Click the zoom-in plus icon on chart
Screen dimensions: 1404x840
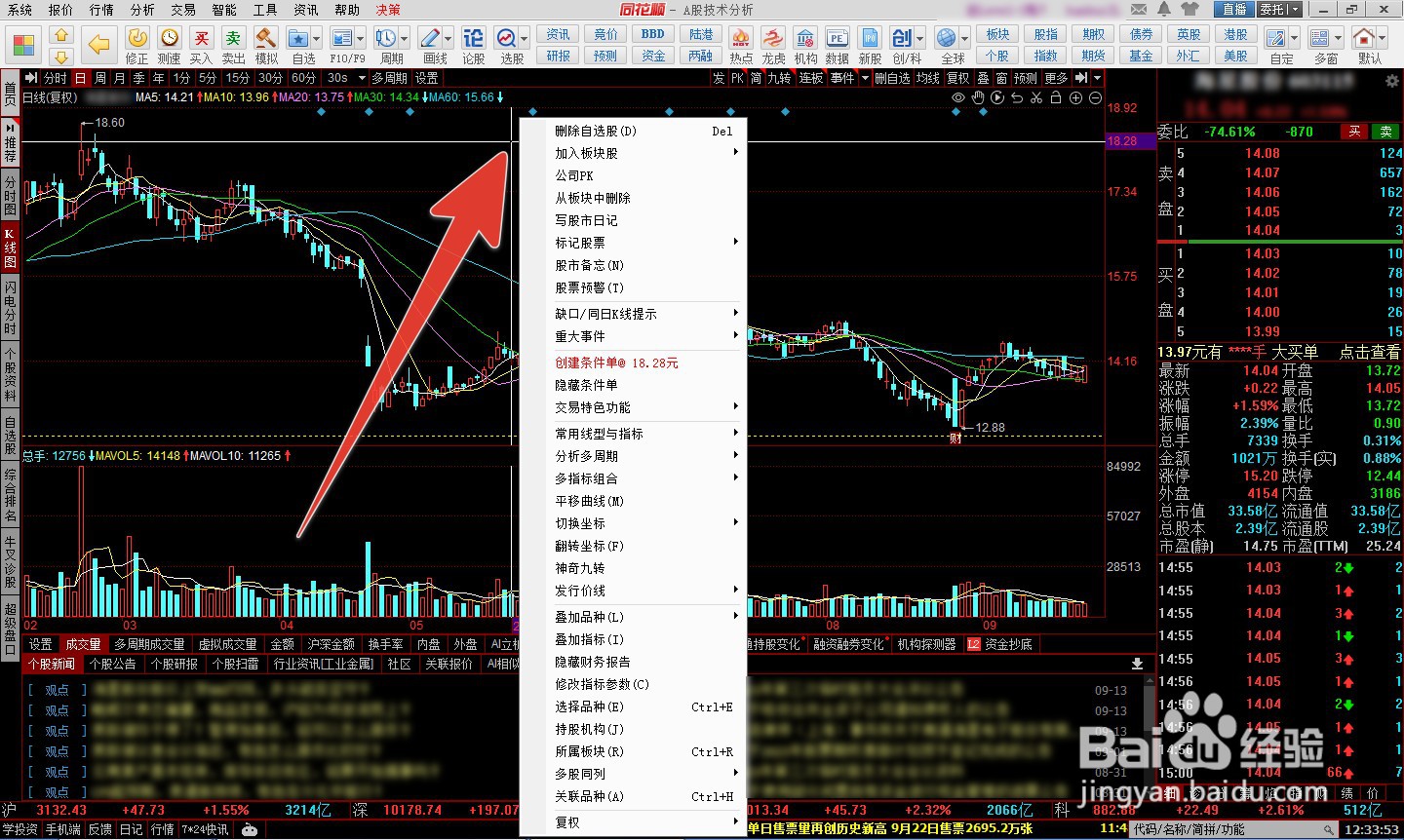pyautogui.click(x=1075, y=97)
